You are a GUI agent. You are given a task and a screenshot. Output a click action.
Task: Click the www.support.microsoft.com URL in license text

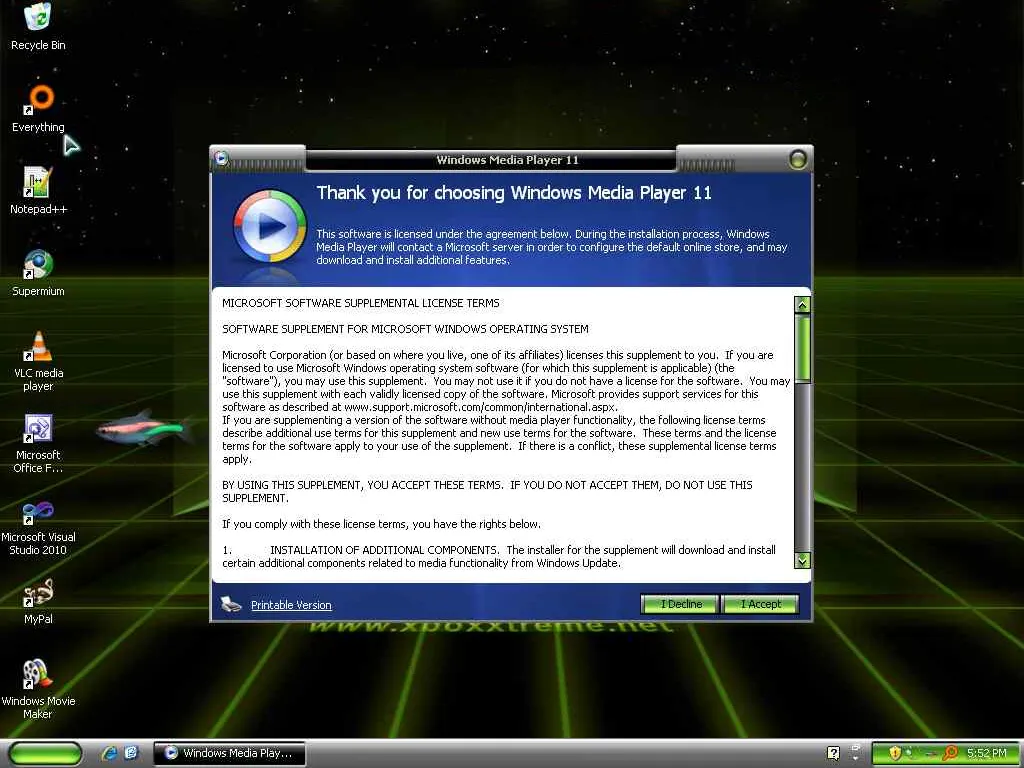[x=480, y=407]
